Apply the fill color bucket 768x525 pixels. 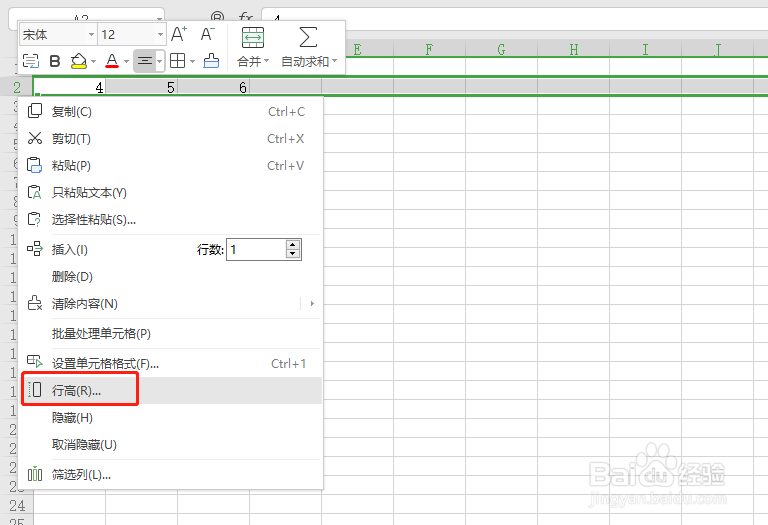(78, 61)
